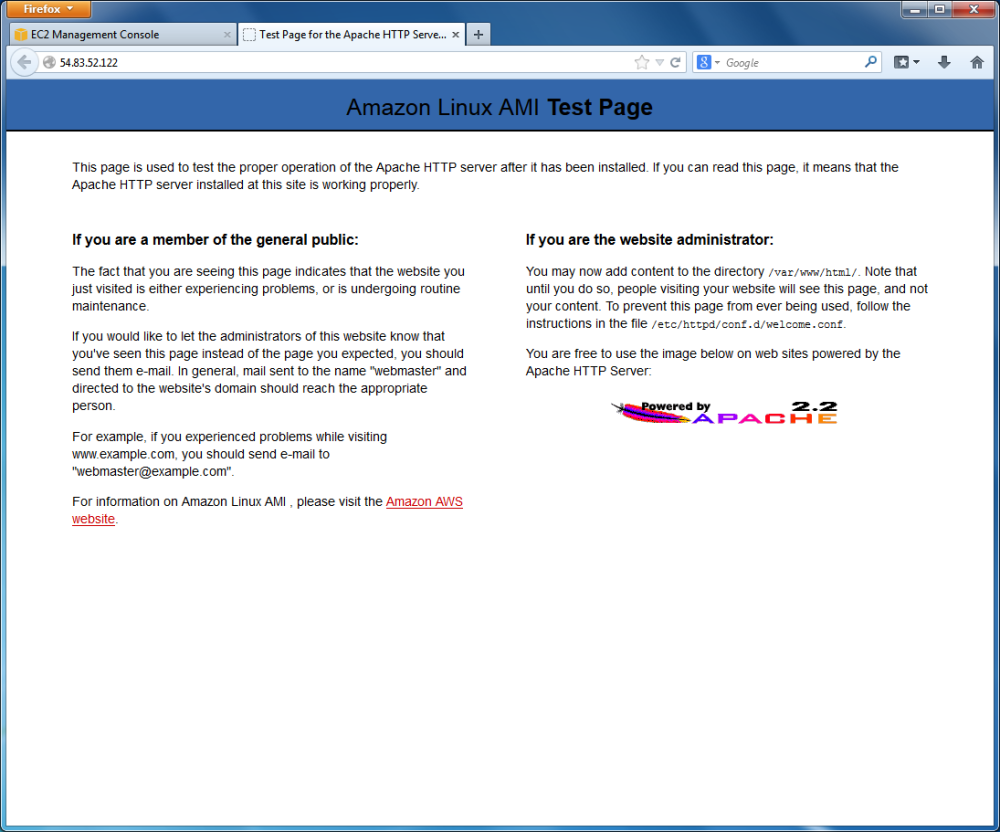The image size is (1000, 832).
Task: Click the "Amazon Linux AMI Test Page" heading
Action: pos(499,107)
